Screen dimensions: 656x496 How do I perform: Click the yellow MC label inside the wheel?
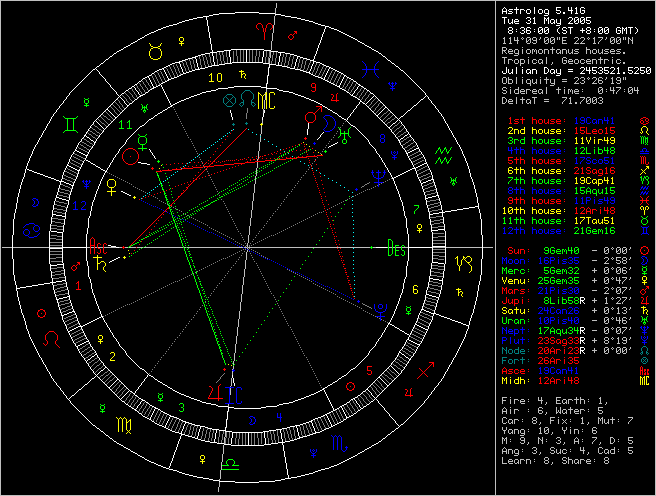tap(265, 100)
